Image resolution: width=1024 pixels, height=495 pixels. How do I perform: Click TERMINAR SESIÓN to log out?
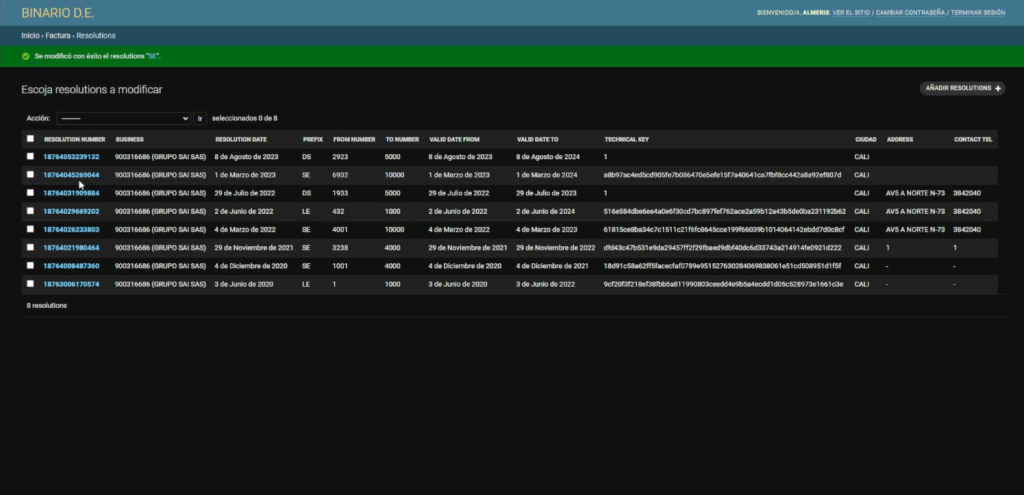click(x=978, y=13)
